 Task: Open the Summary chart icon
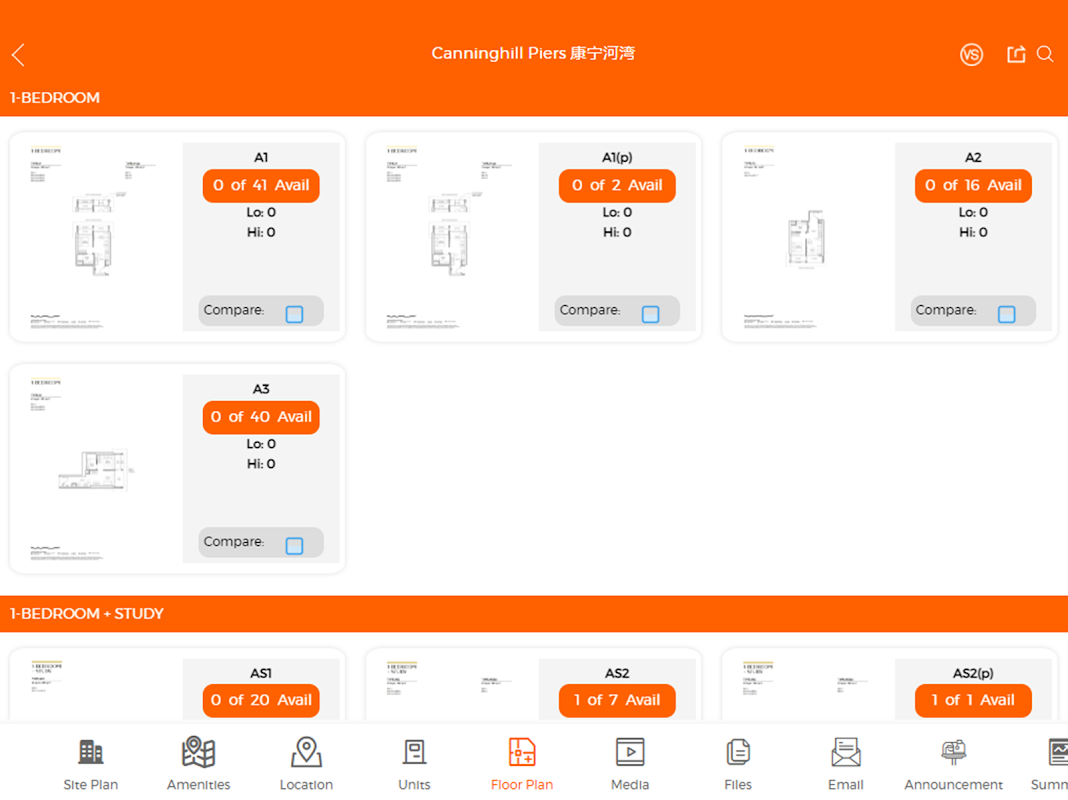1058,752
